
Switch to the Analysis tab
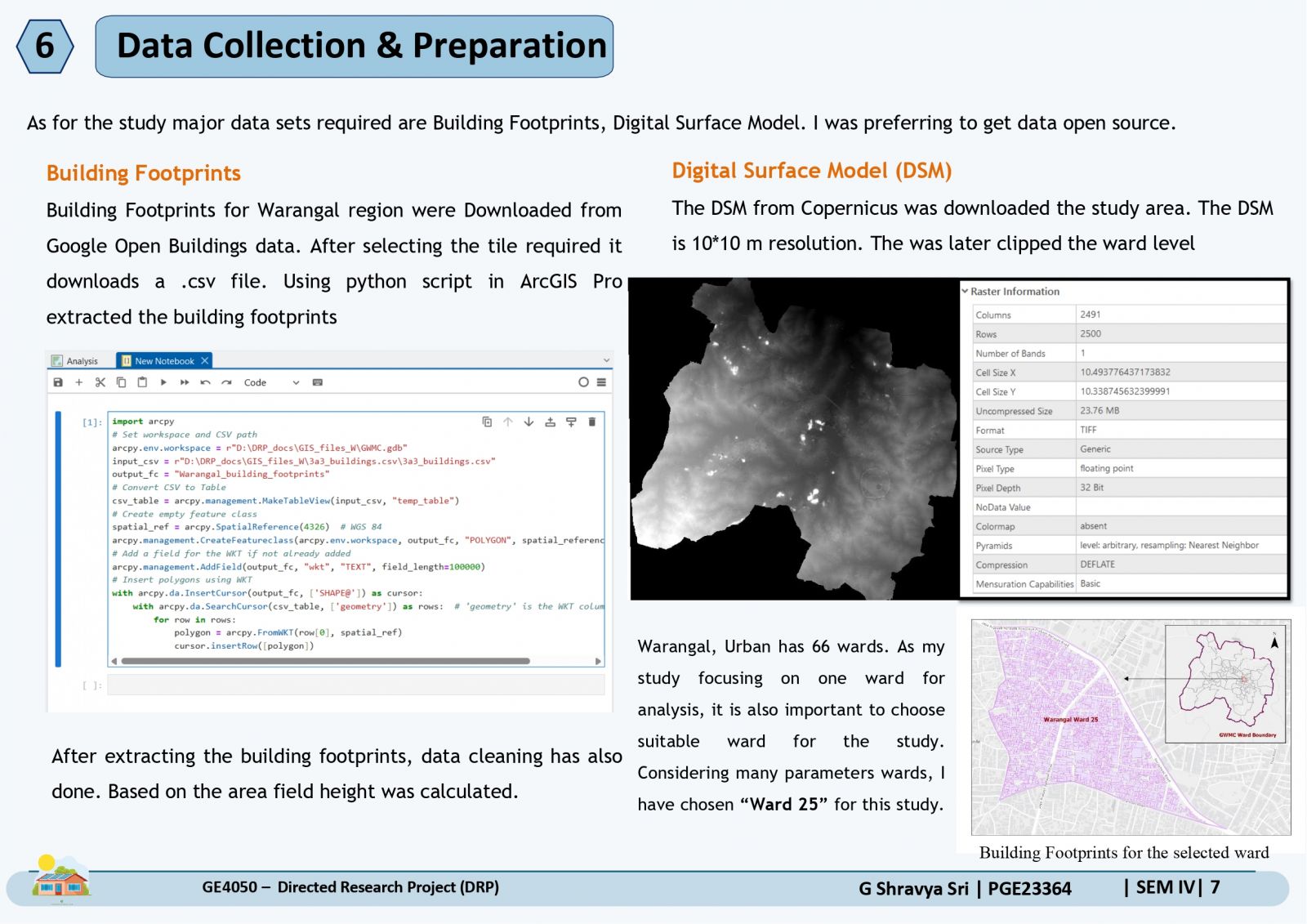pos(74,361)
